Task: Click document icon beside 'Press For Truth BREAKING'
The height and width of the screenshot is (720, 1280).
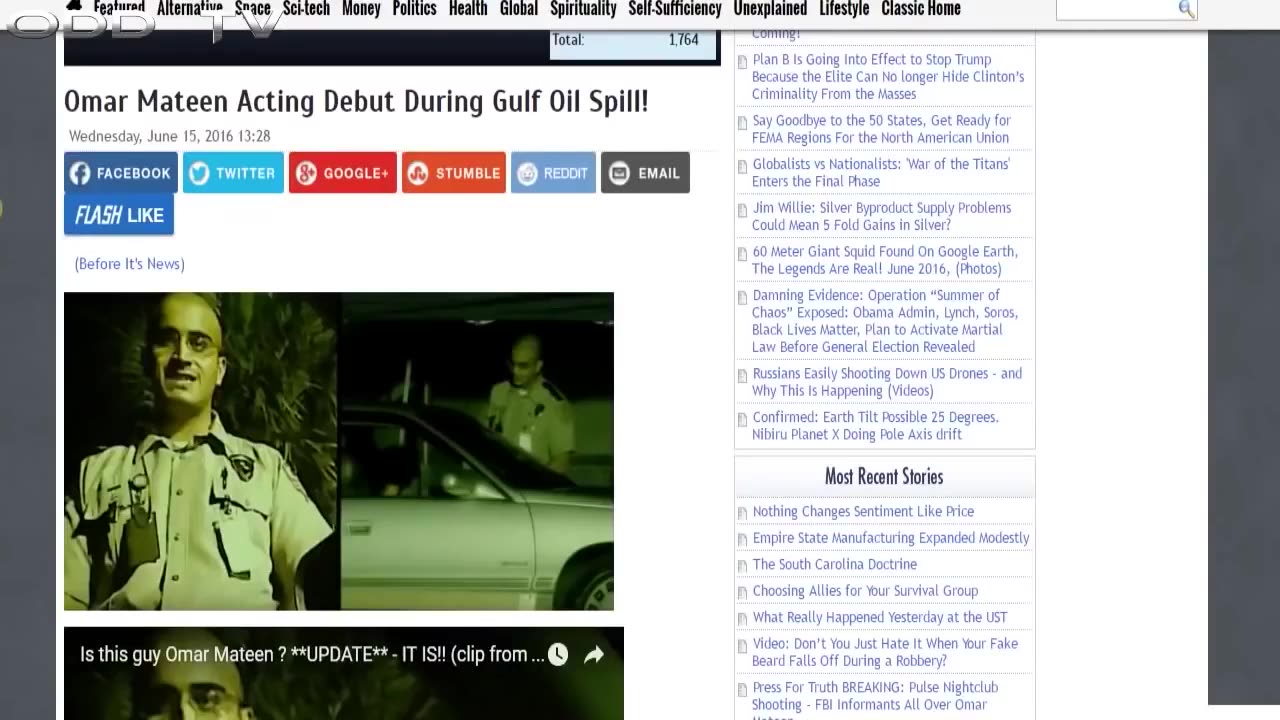Action: (x=742, y=690)
